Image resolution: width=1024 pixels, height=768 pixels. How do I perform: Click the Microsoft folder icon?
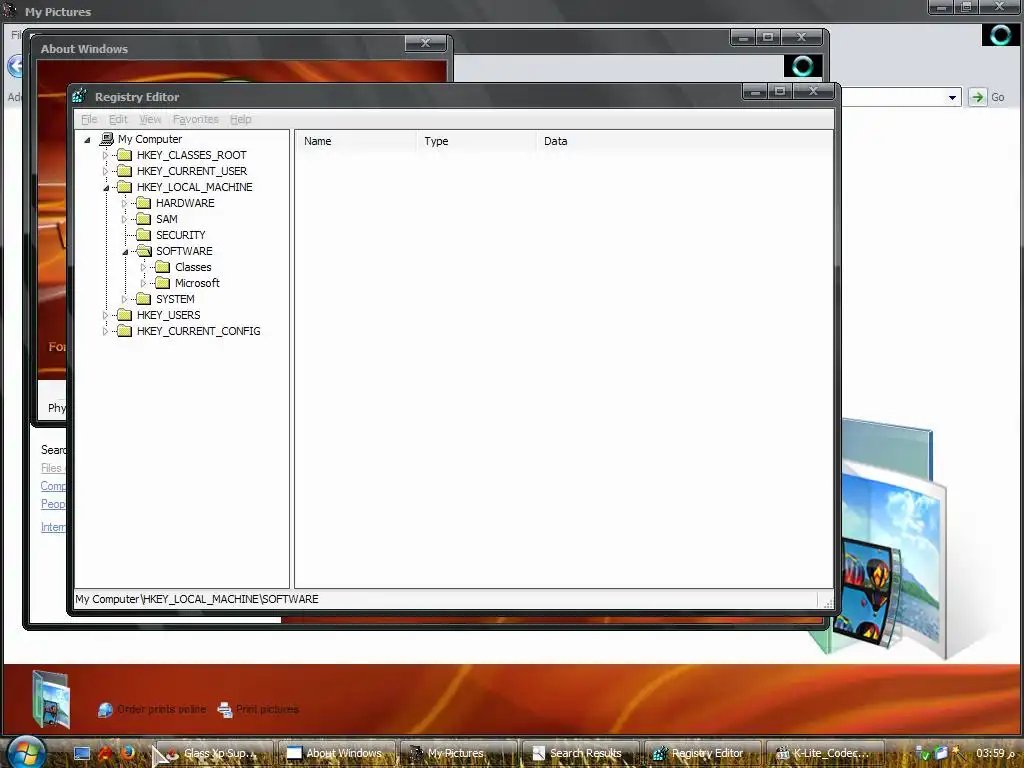163,283
